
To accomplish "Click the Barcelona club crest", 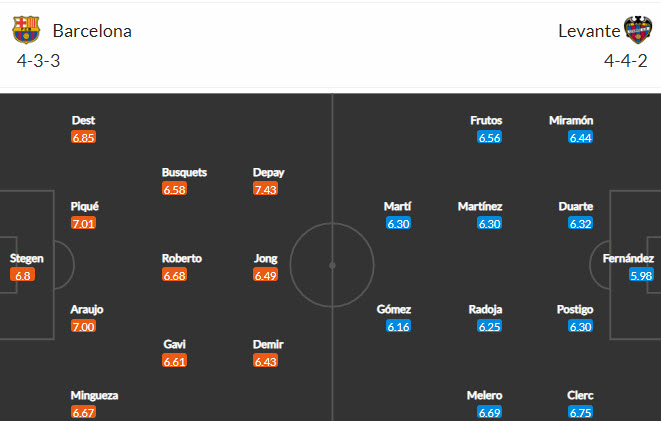I will (x=26, y=30).
